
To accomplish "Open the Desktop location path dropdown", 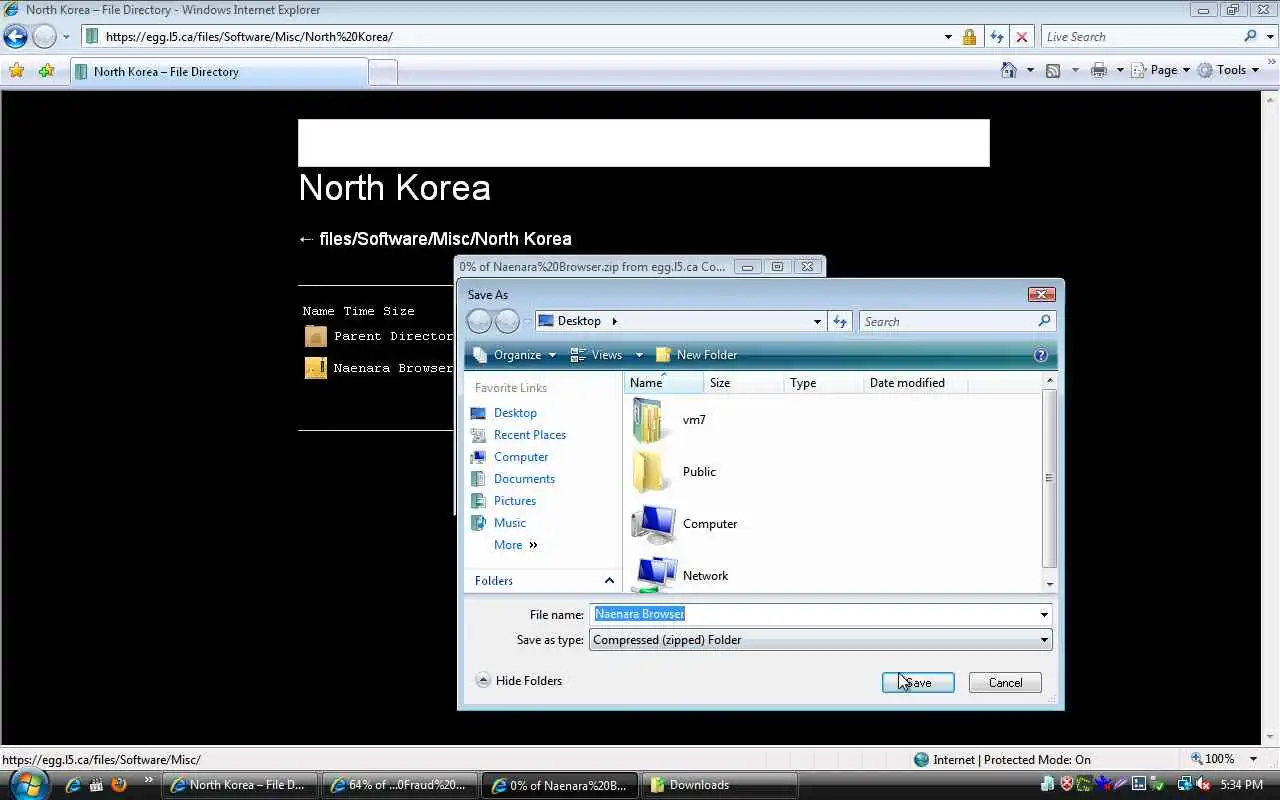I will pos(817,321).
